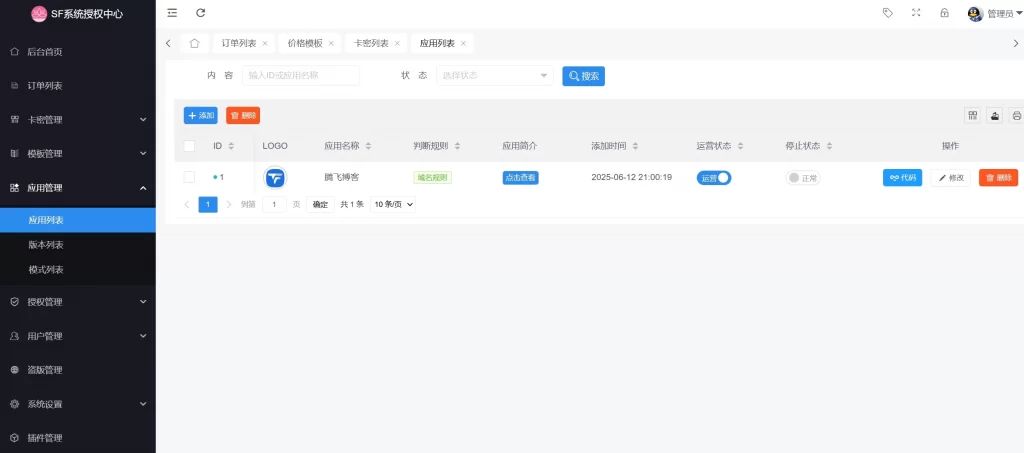This screenshot has height=453, width=1024.
Task: Click the refresh icon in top bar
Action: point(201,13)
